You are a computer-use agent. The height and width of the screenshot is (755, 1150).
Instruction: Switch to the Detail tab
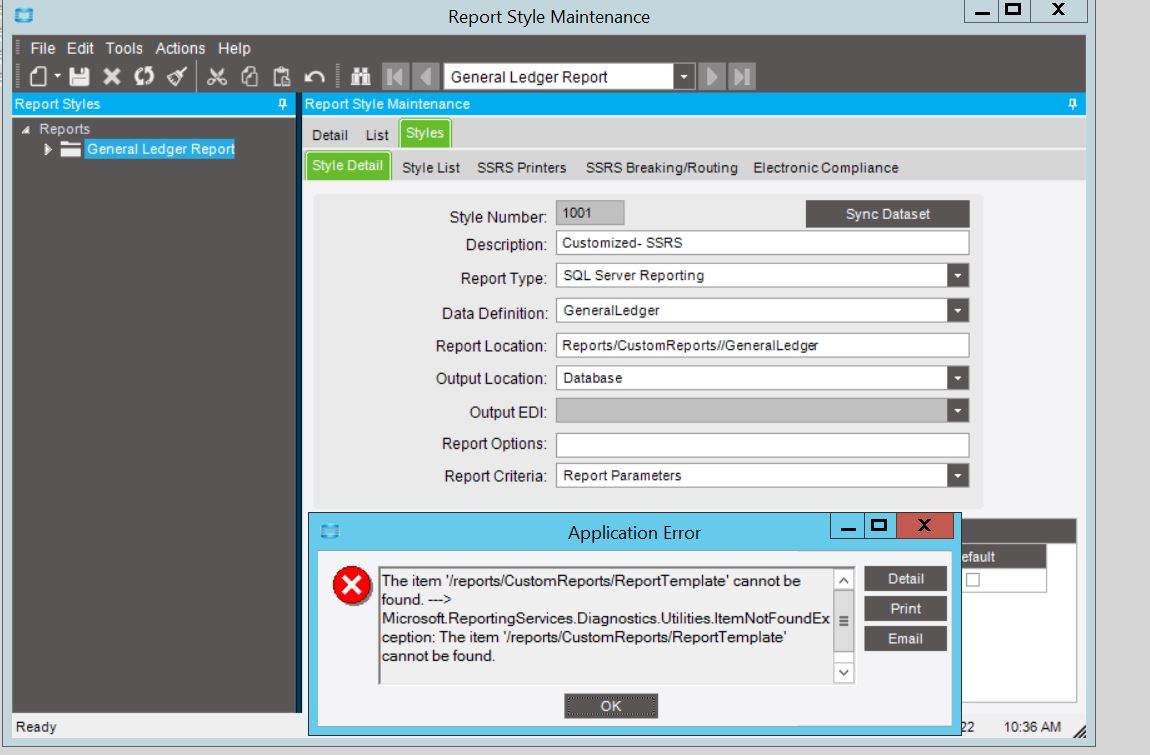coord(330,135)
